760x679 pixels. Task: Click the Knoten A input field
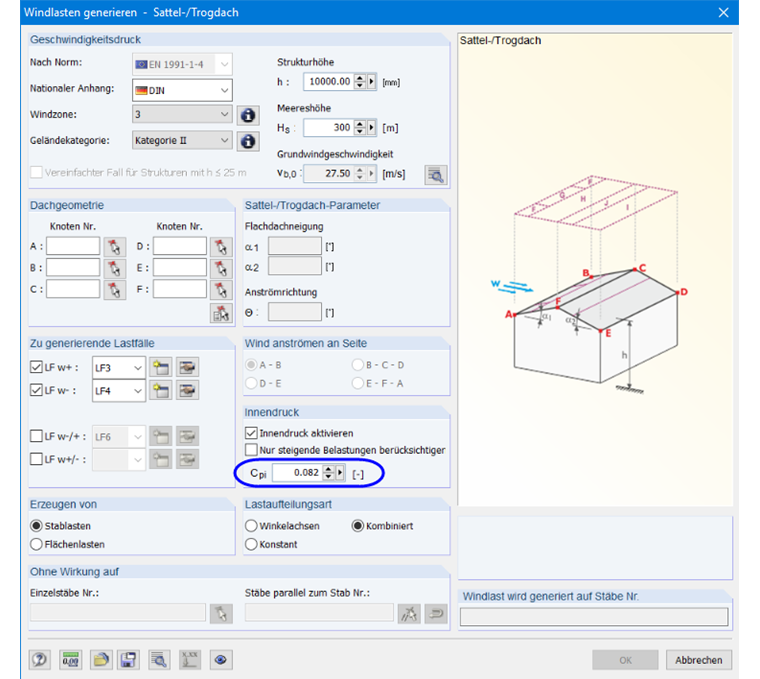[73, 246]
